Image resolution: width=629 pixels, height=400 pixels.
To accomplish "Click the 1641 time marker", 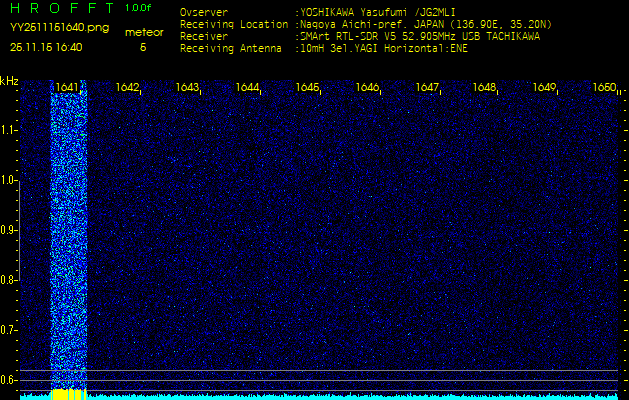I will 68,88.
